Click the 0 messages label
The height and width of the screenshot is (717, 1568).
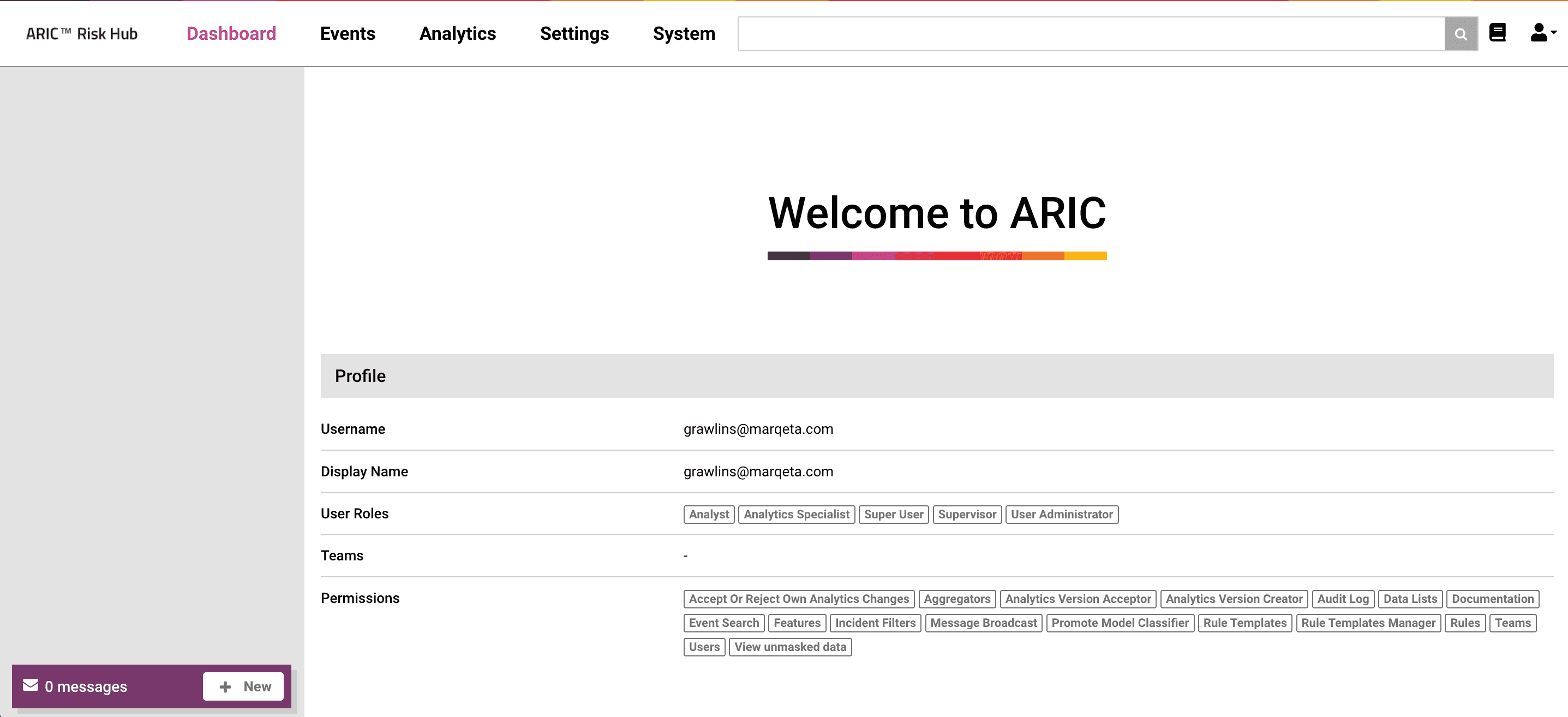coord(86,686)
